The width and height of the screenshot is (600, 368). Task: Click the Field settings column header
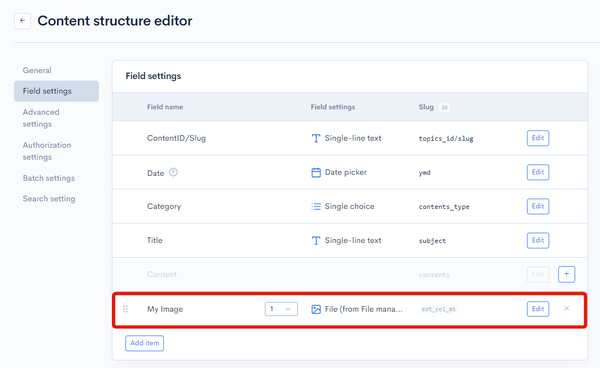coord(333,107)
